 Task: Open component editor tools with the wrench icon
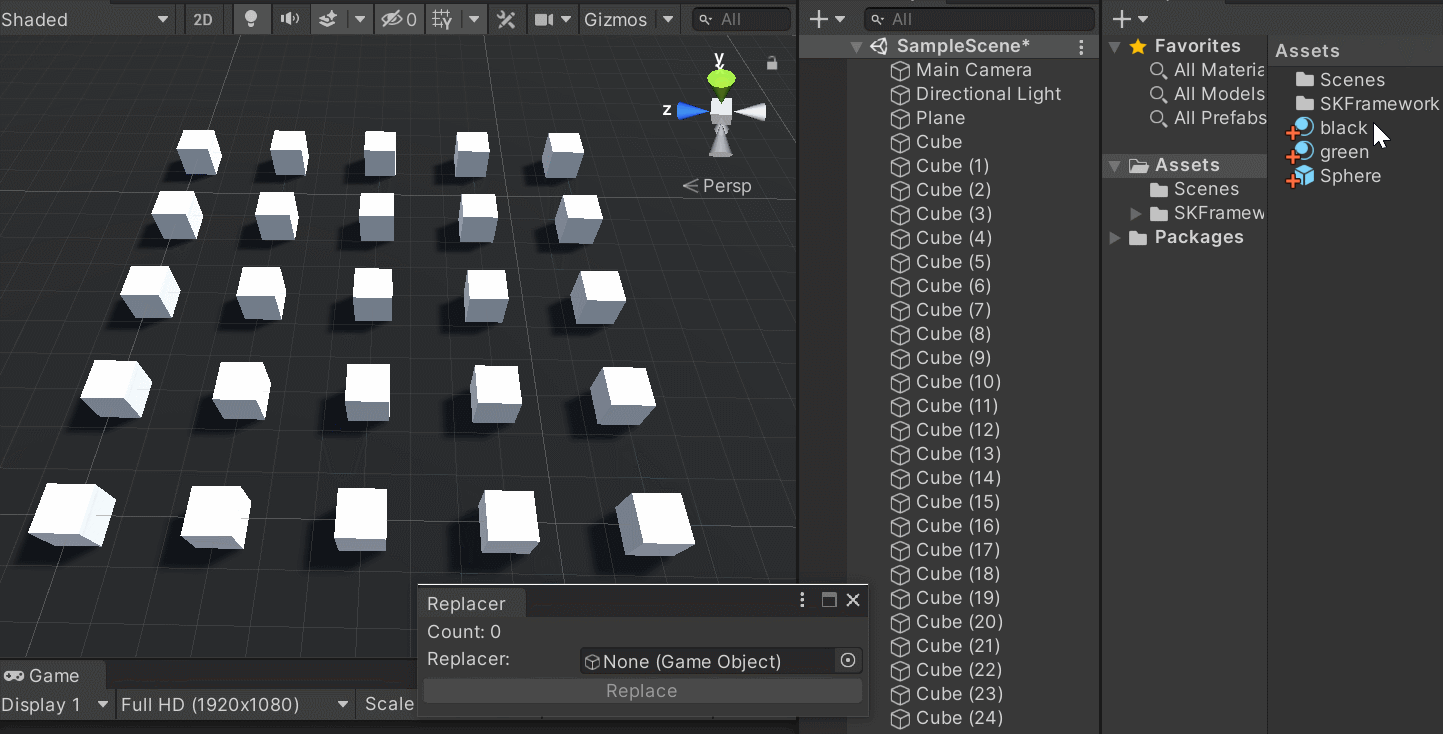click(506, 19)
